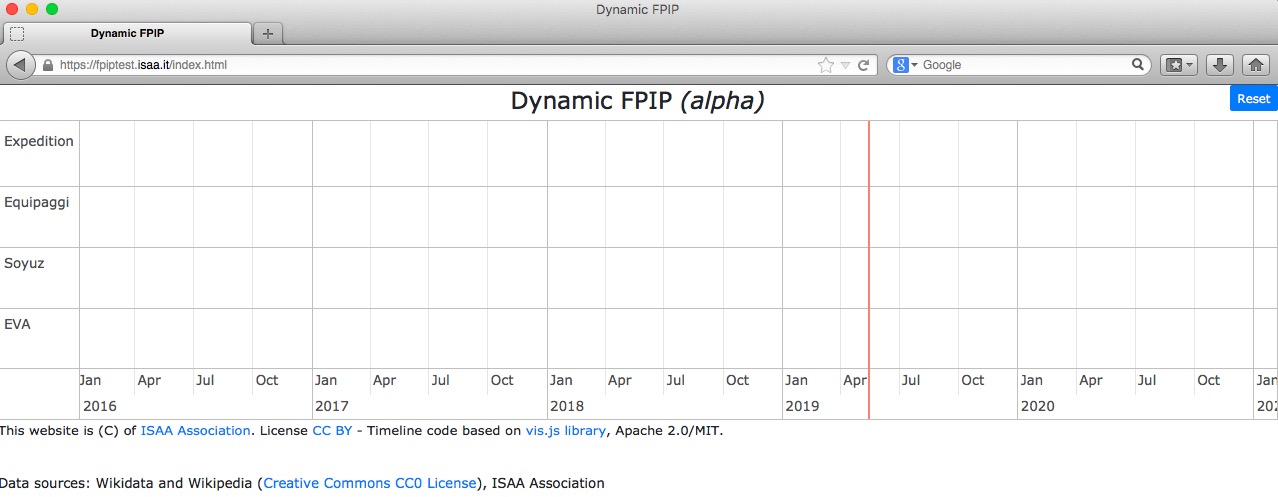Viewport: 1278px width, 497px height.
Task: Open the Google search engine dropdown
Action: point(904,65)
